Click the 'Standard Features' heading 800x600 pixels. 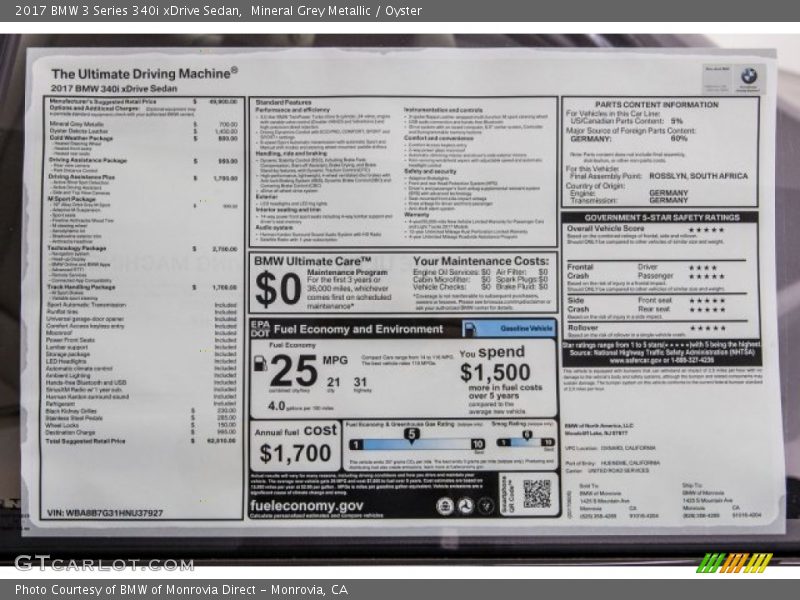click(283, 103)
